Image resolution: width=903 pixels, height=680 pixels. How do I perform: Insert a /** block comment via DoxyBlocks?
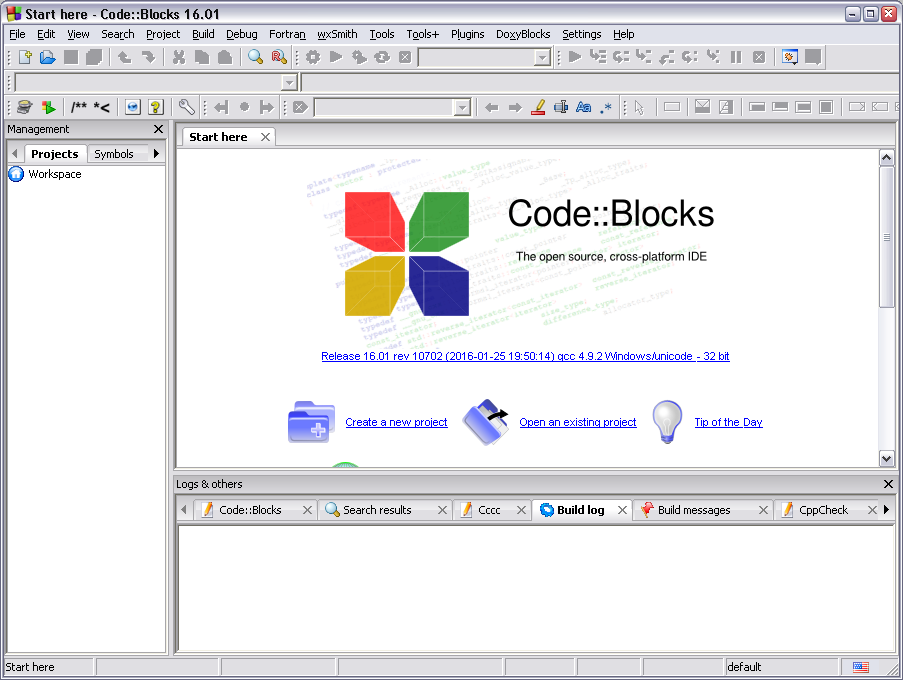pyautogui.click(x=79, y=107)
